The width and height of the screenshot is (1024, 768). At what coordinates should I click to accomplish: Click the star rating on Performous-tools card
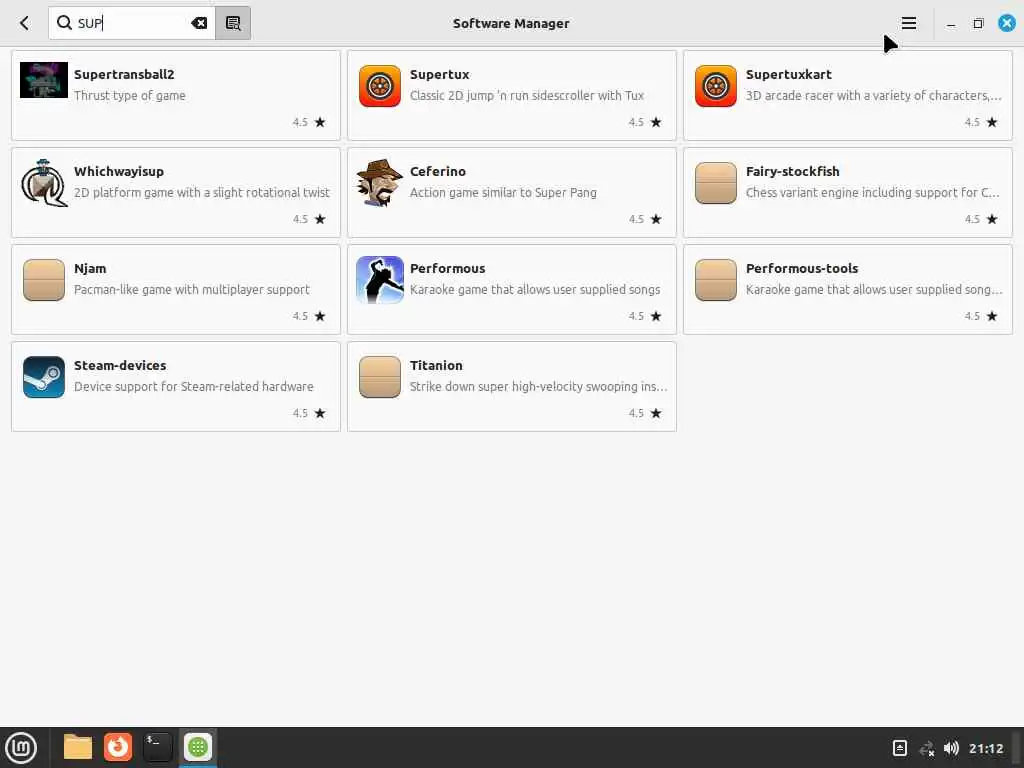(992, 316)
